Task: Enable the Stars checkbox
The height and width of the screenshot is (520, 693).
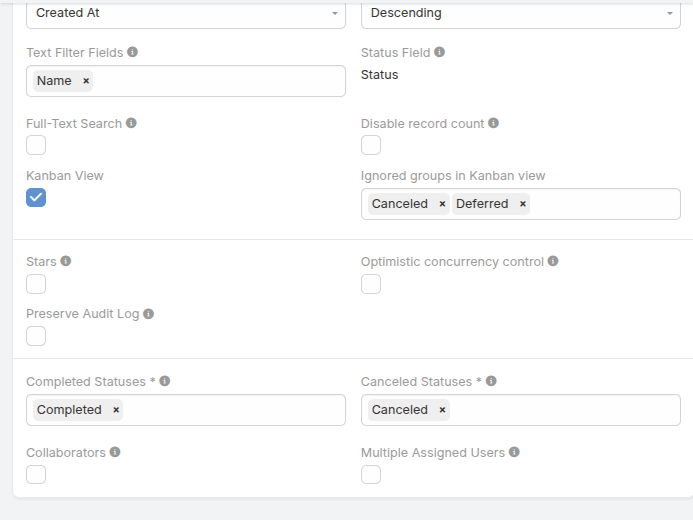Action: coord(36,284)
